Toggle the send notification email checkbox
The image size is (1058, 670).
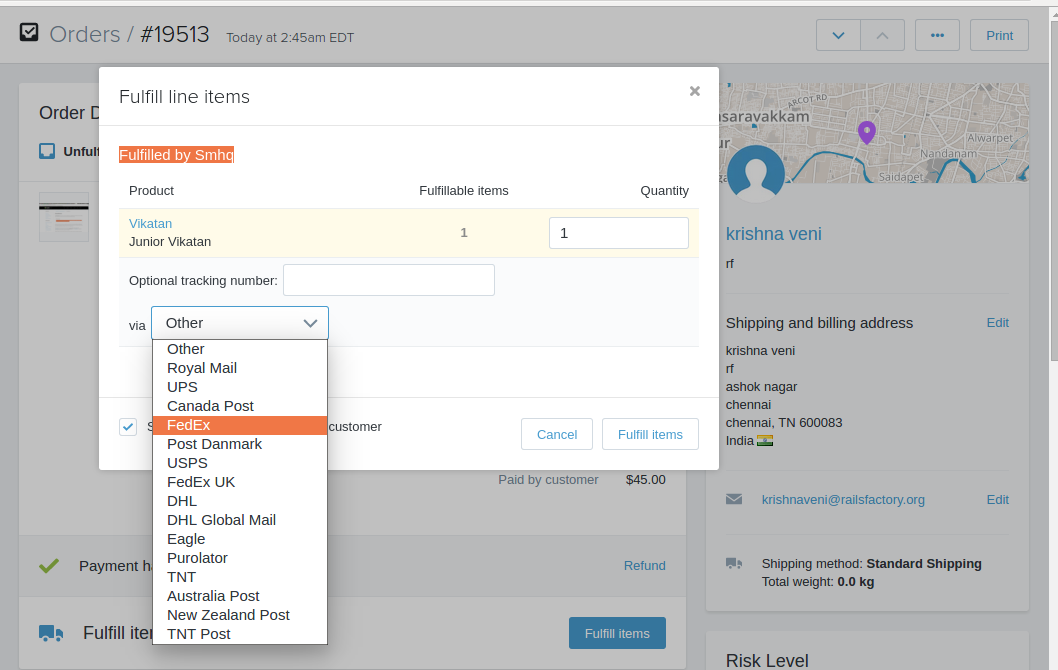point(128,427)
